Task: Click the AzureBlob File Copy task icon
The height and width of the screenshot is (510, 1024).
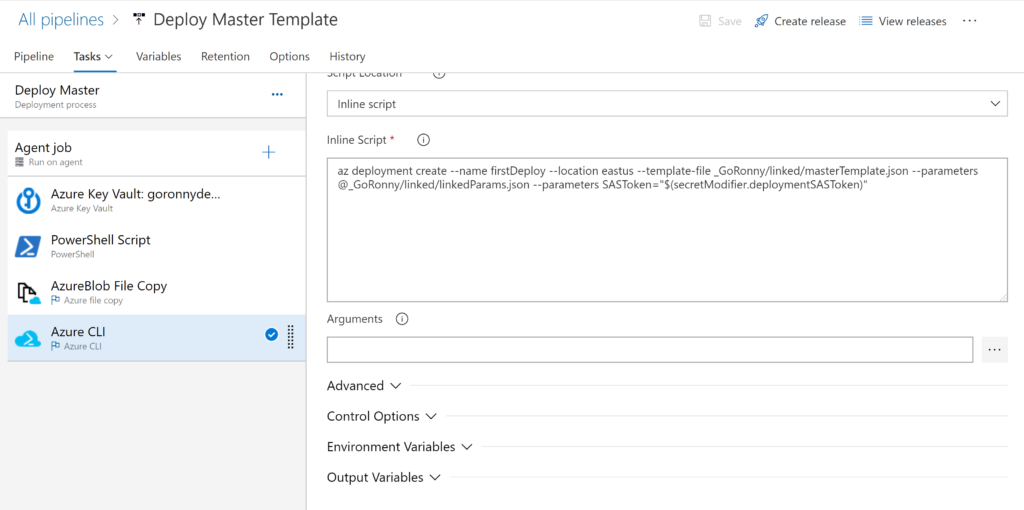Action: (x=28, y=293)
